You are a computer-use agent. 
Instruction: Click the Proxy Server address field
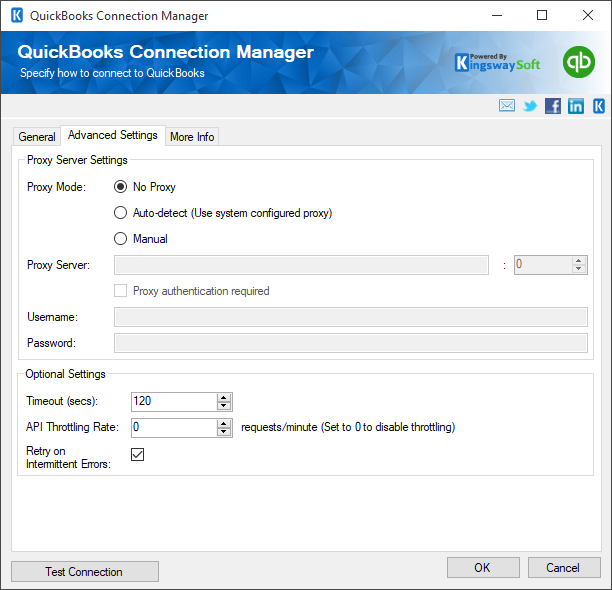301,265
